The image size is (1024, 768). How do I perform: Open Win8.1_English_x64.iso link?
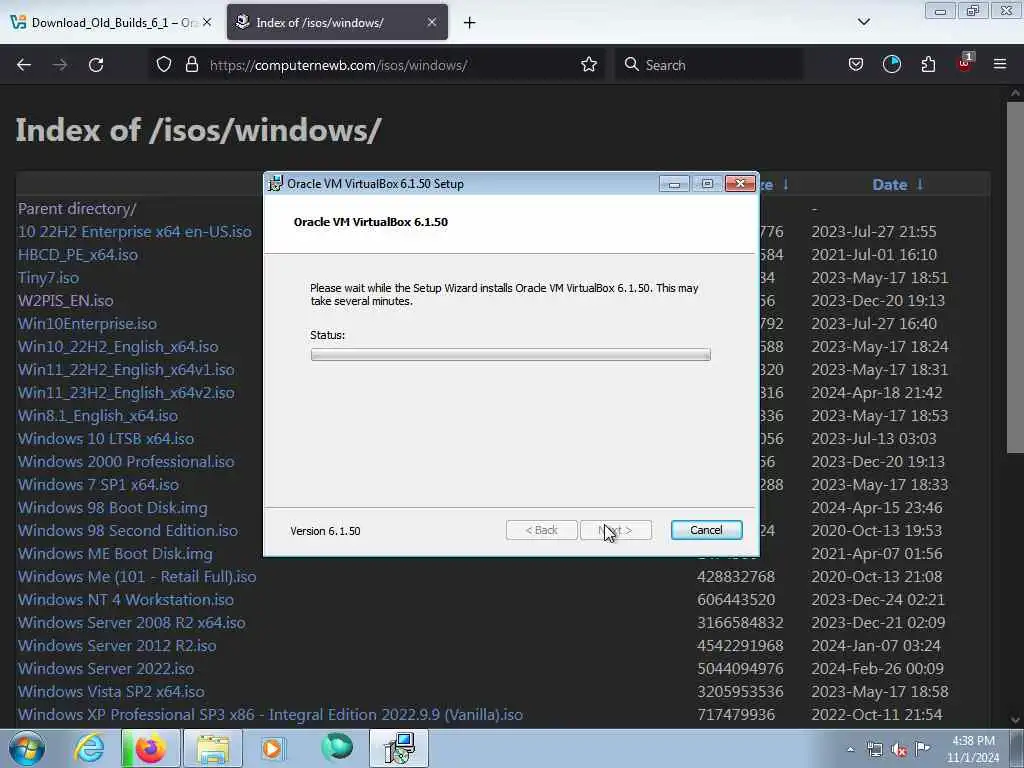pos(98,415)
